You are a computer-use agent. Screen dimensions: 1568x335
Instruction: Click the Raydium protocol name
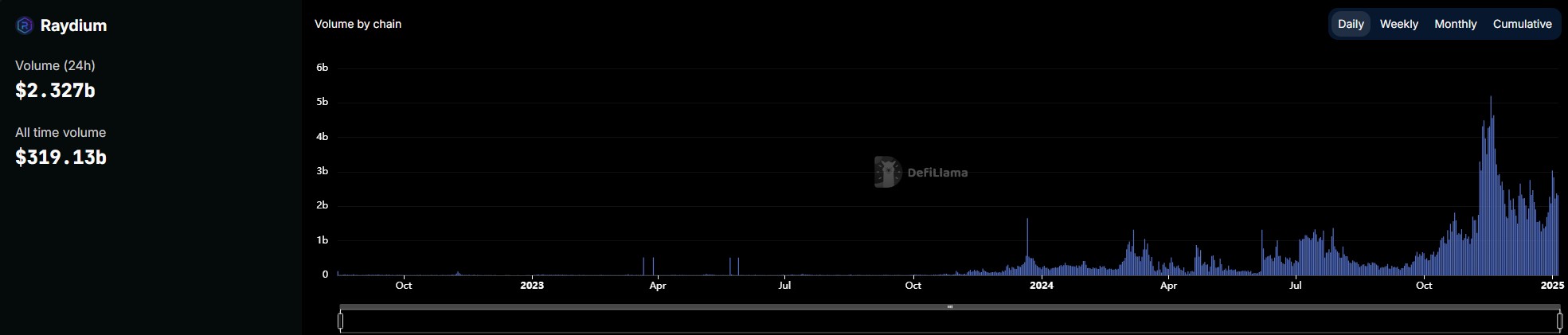[73, 25]
